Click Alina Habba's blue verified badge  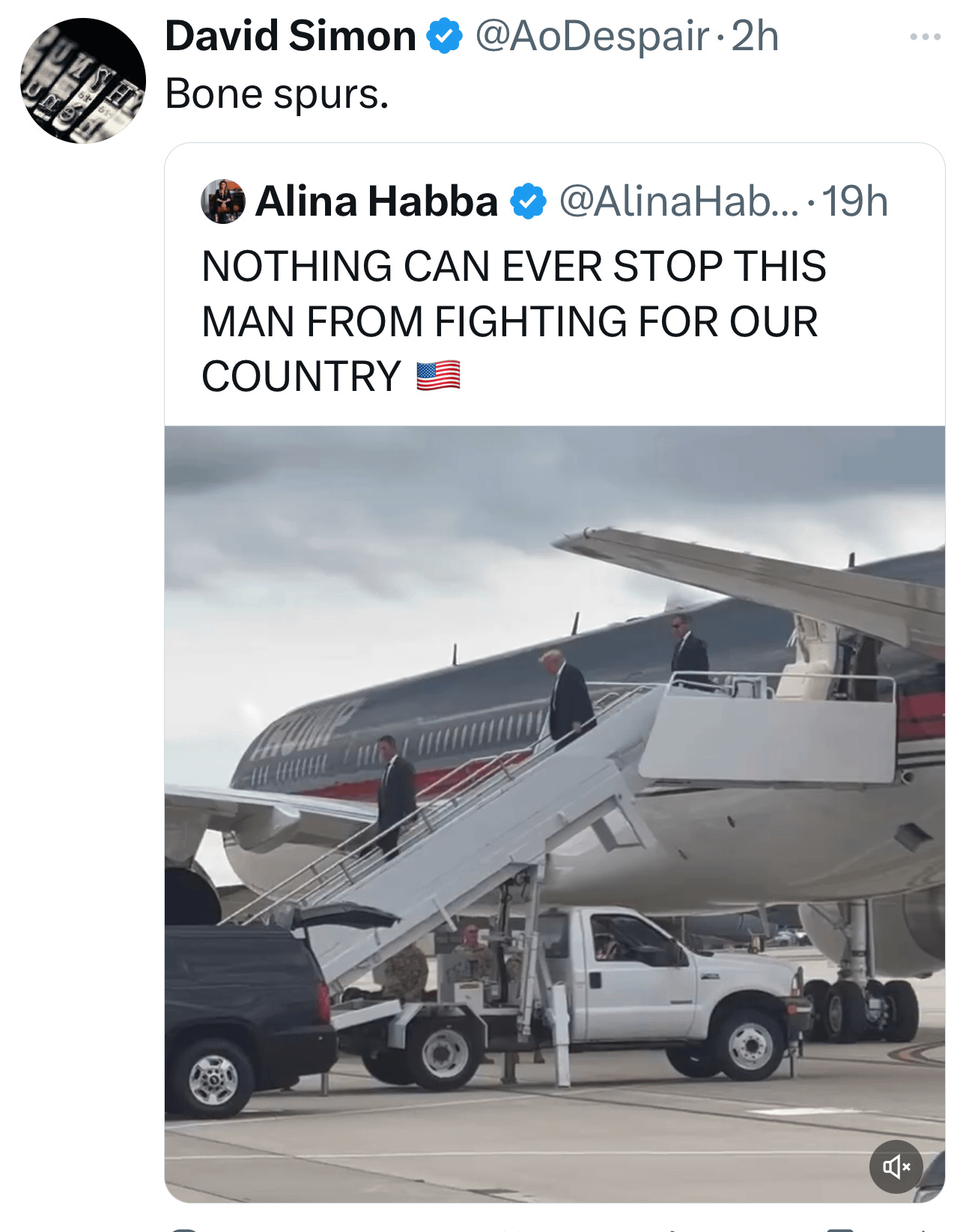coord(529,201)
